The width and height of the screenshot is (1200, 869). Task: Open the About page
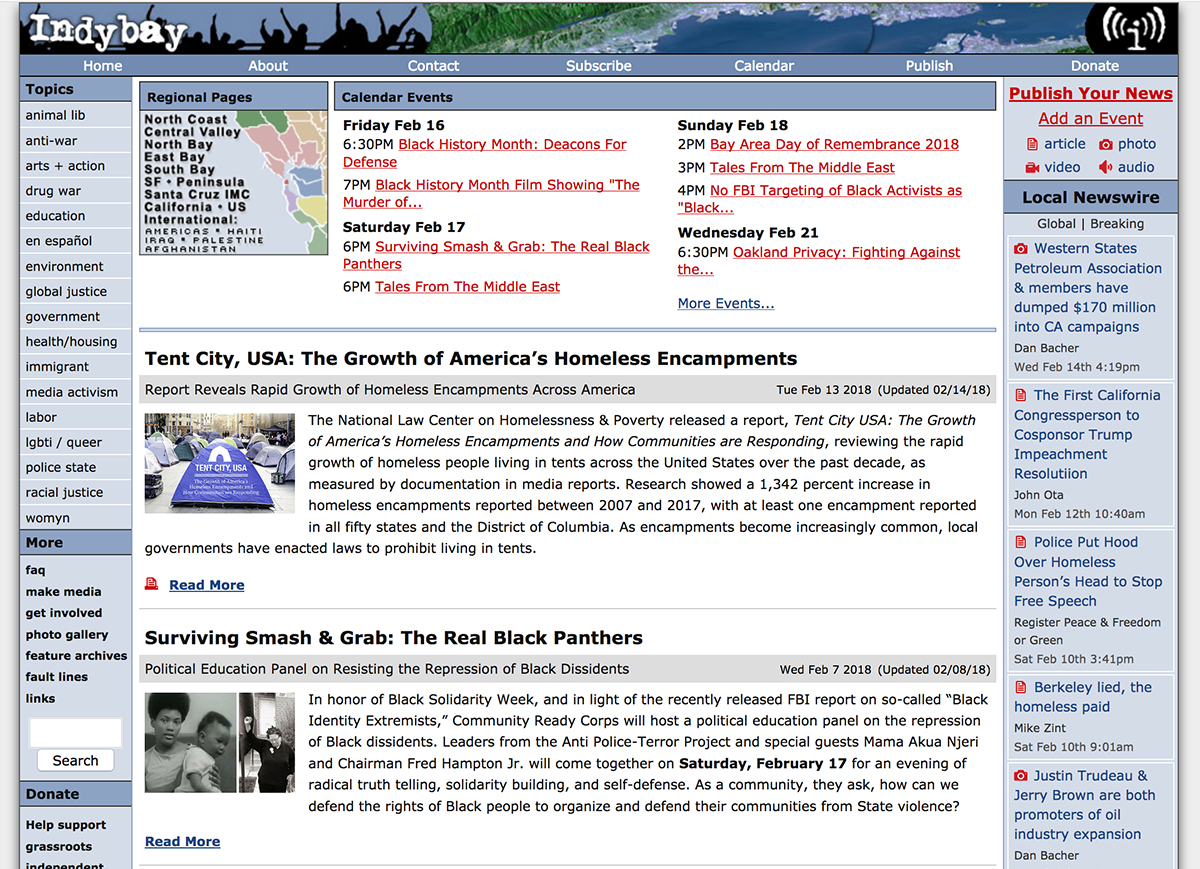tap(268, 65)
